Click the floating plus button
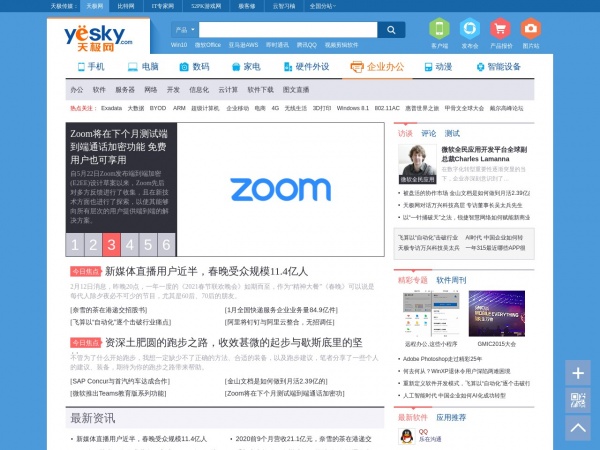The height and width of the screenshot is (450, 600). tap(578, 373)
